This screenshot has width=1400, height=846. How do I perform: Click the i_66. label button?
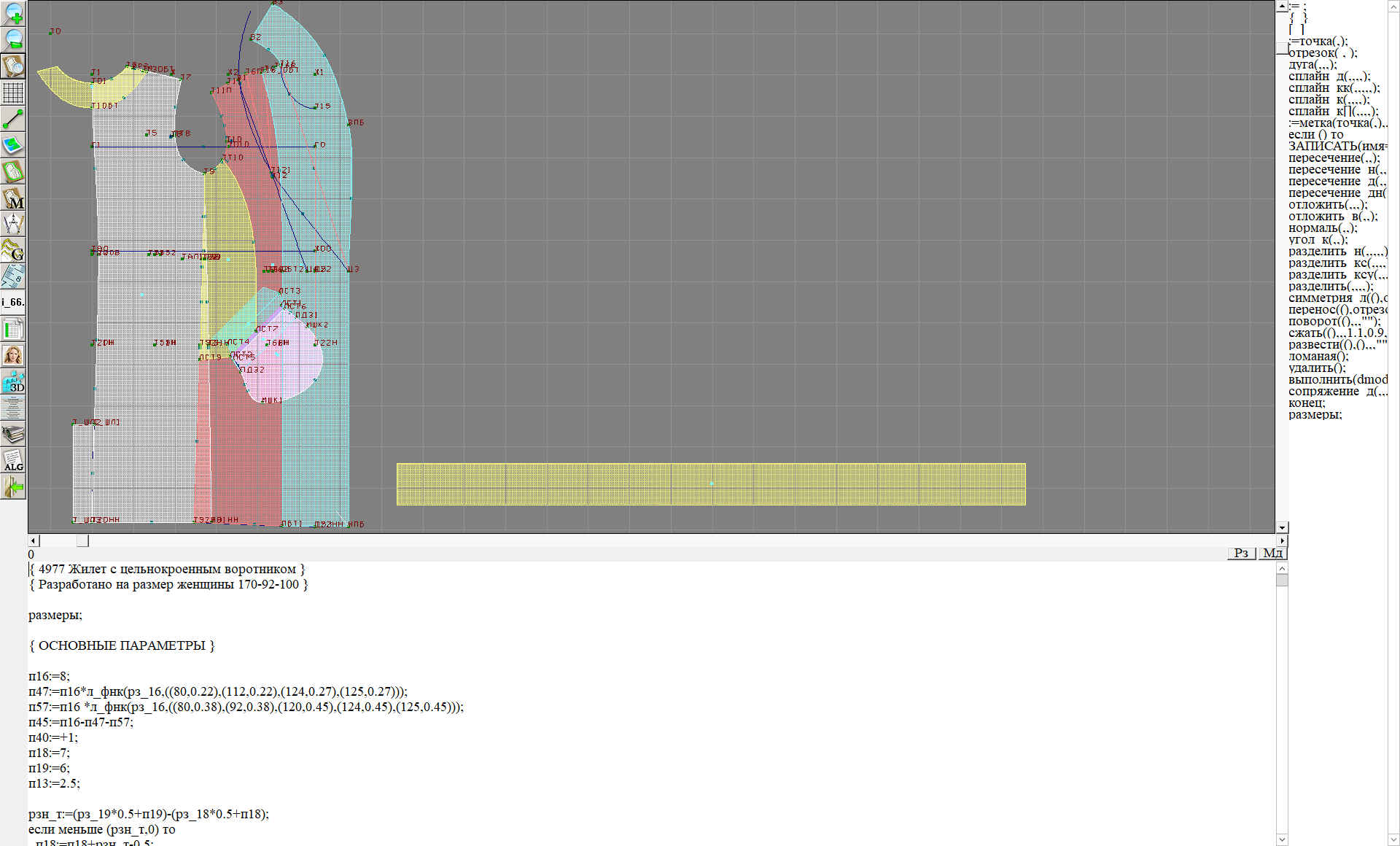click(x=13, y=302)
